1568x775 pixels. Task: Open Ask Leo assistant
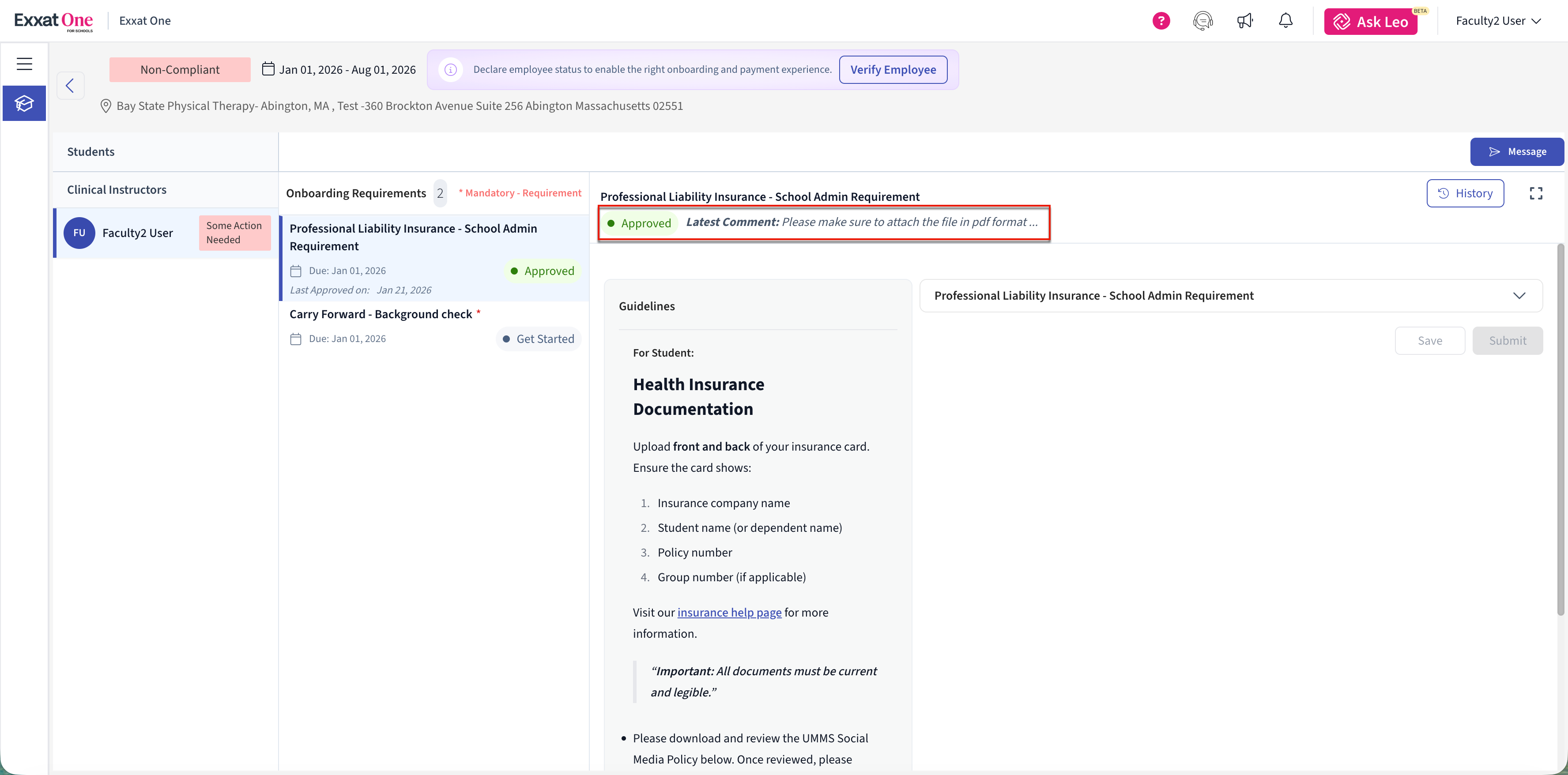tap(1371, 21)
